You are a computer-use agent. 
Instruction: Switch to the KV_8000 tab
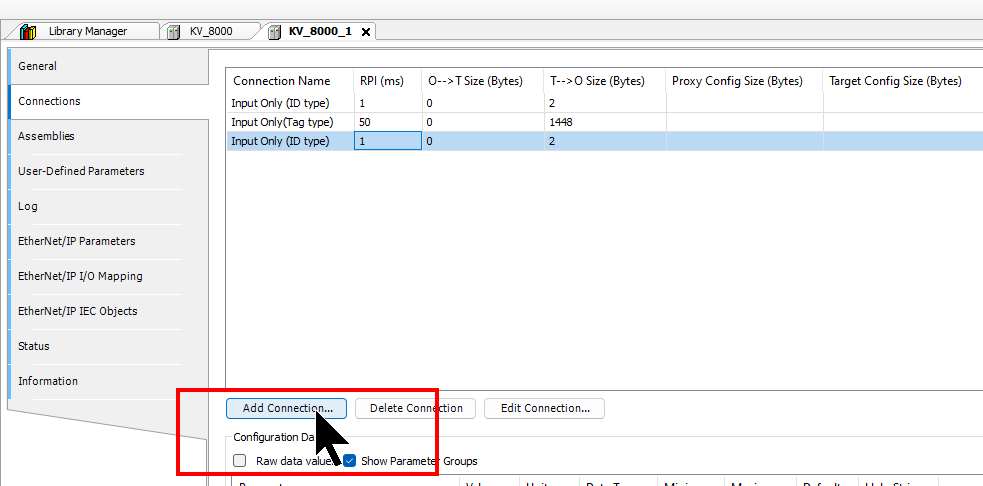pyautogui.click(x=211, y=31)
